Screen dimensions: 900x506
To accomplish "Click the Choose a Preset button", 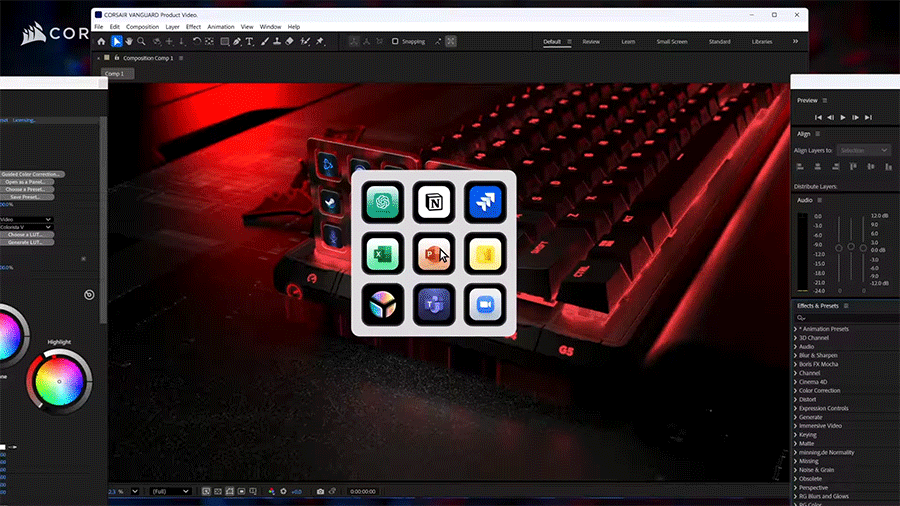I will click(x=27, y=188).
